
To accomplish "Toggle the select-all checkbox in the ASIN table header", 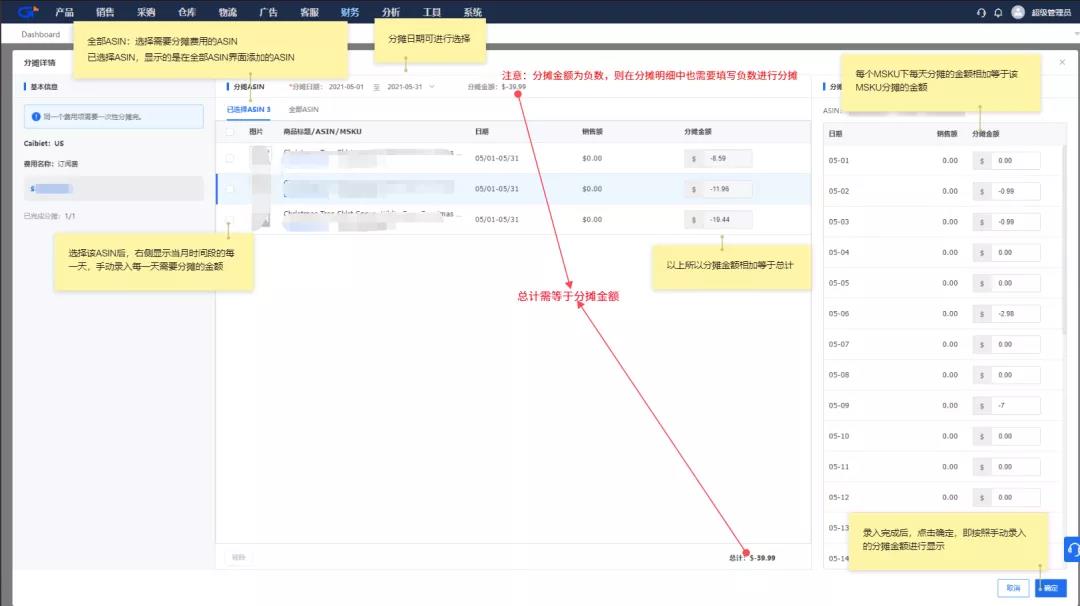I will click(x=230, y=132).
